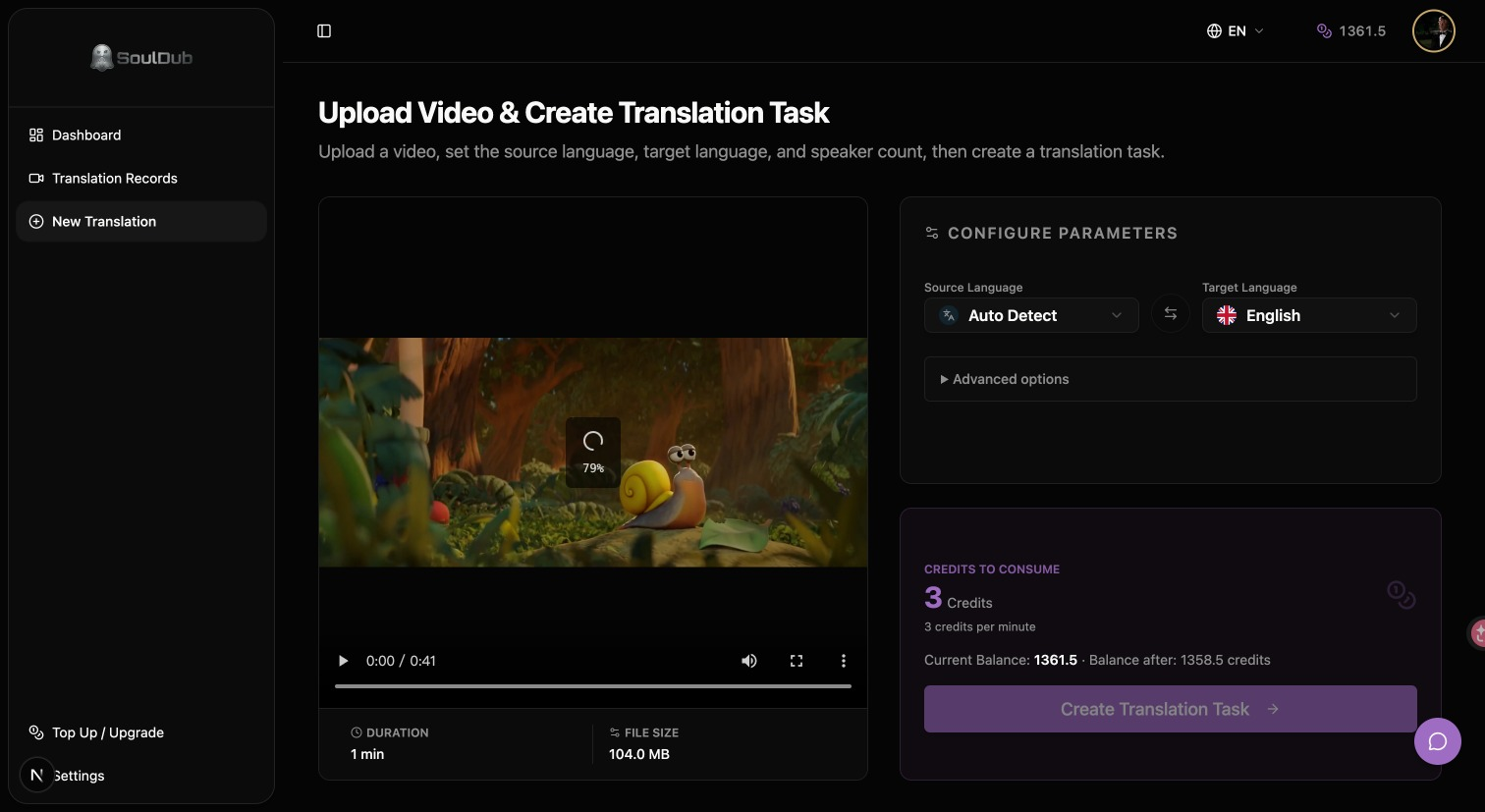Image resolution: width=1485 pixels, height=812 pixels.
Task: Click the Translation Records camera icon
Action: coord(36,179)
